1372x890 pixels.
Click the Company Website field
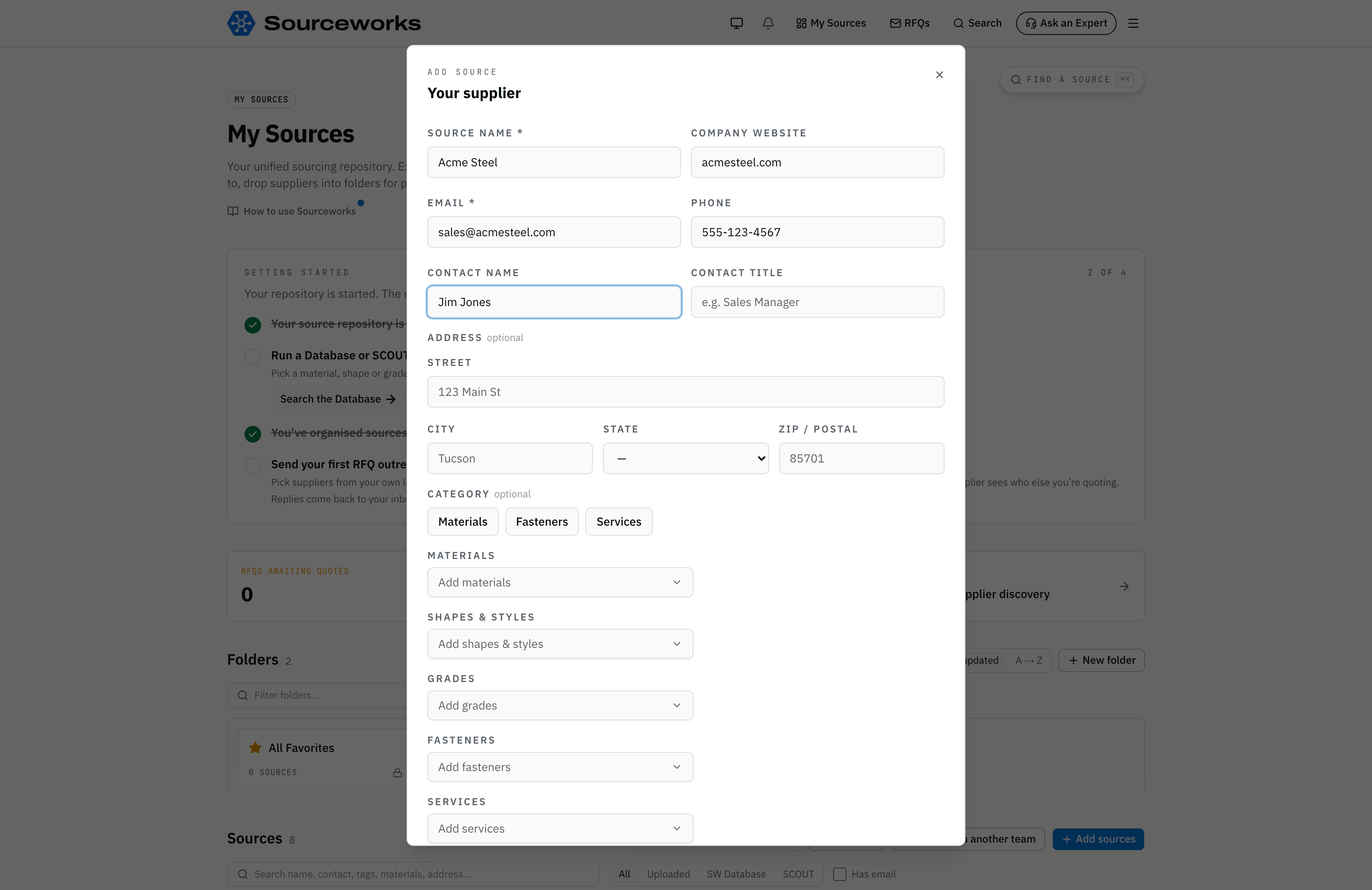tap(817, 162)
